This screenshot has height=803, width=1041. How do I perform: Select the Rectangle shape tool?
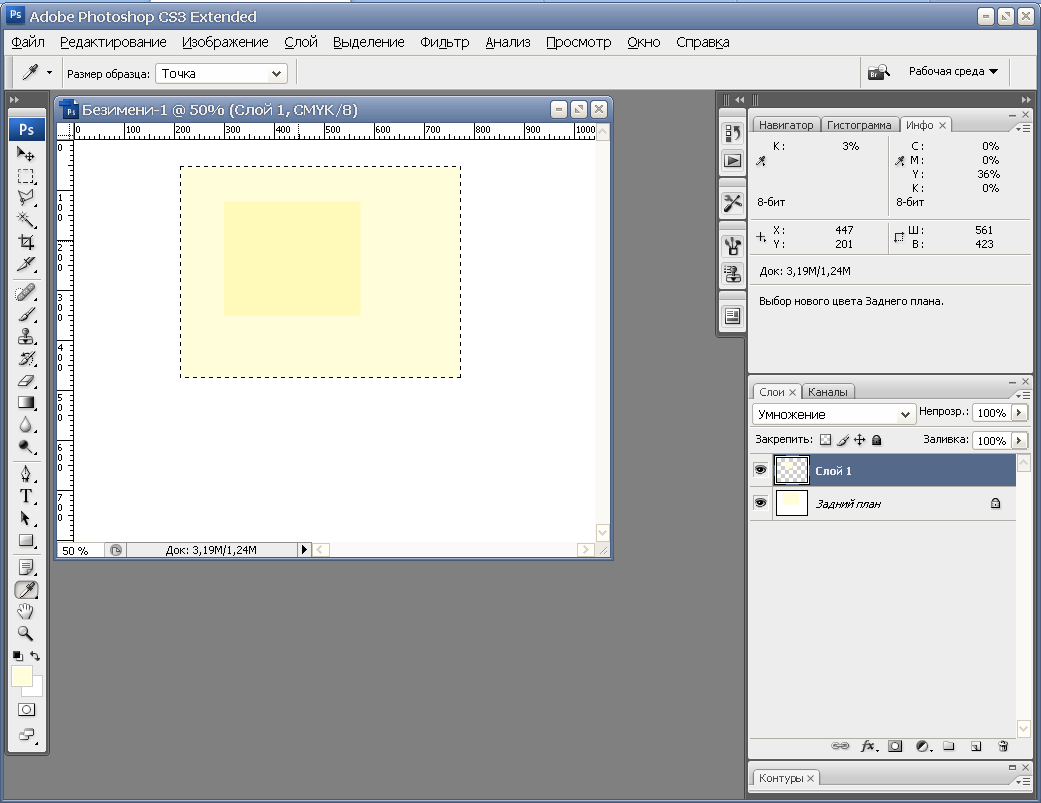26,540
